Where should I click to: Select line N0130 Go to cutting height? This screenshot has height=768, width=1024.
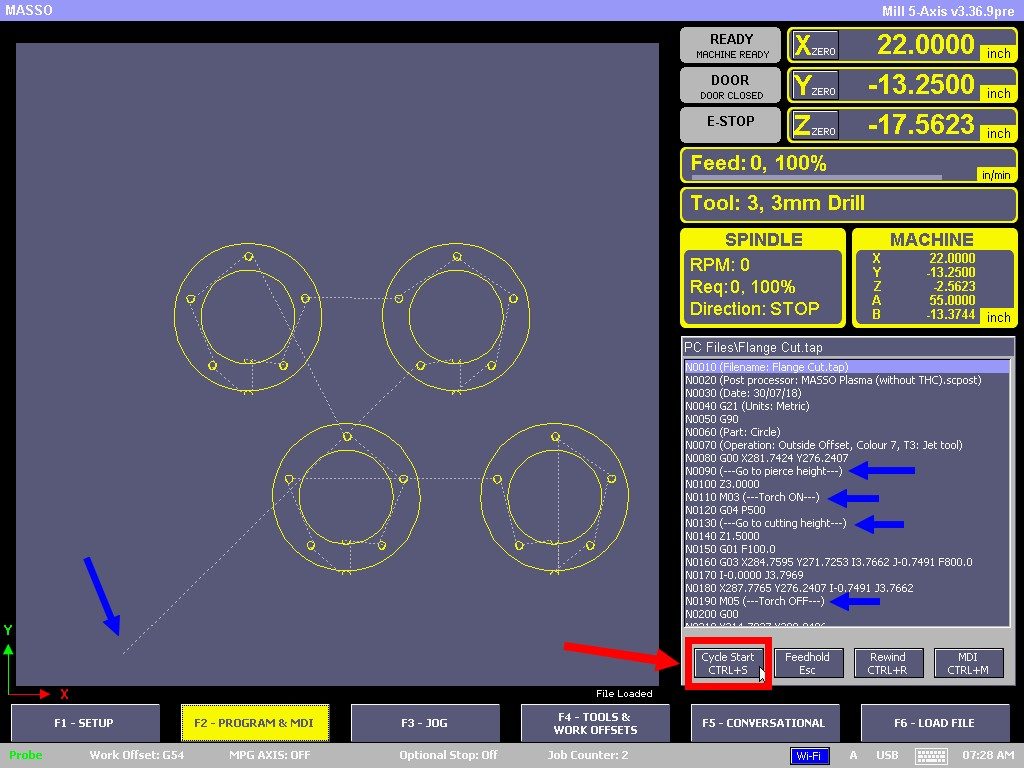pyautogui.click(x=847, y=523)
